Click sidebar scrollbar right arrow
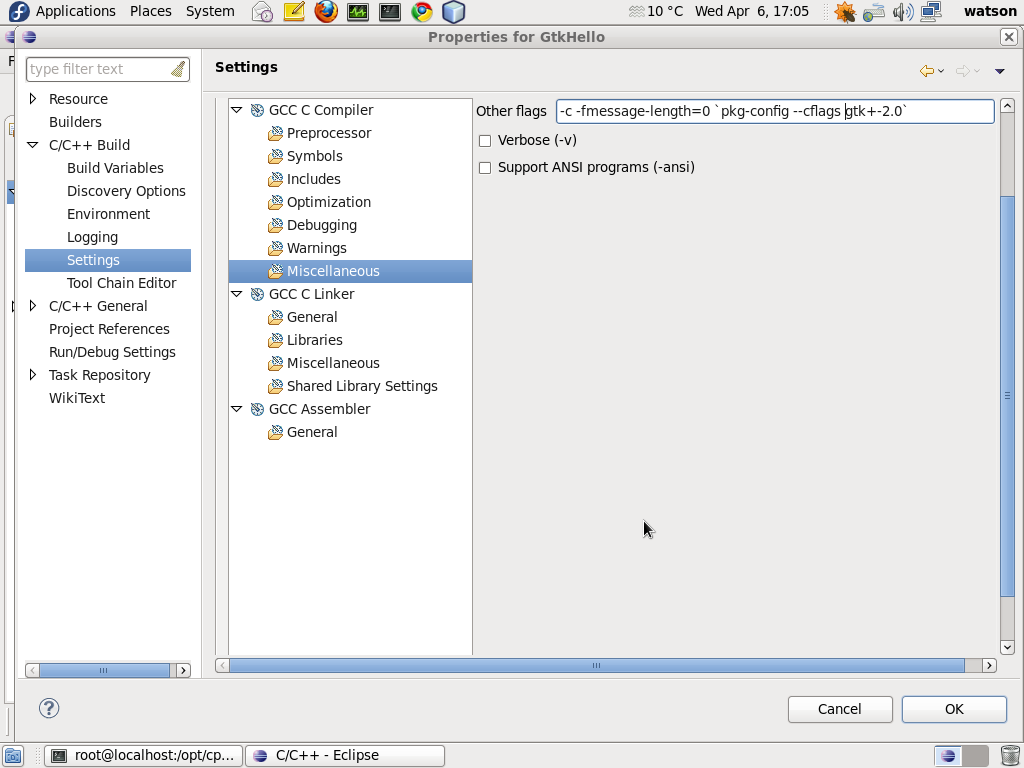The image size is (1024, 768). click(184, 671)
